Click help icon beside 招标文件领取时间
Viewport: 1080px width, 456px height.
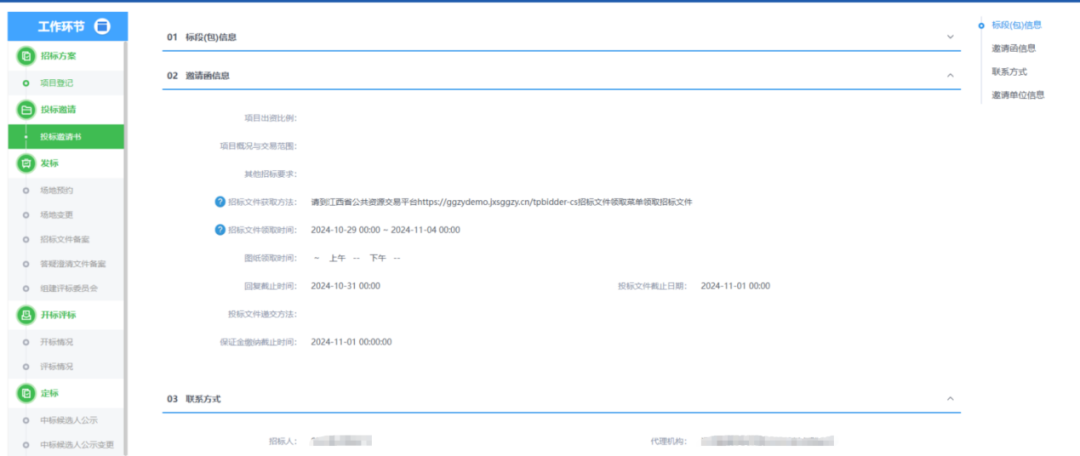tap(220, 229)
